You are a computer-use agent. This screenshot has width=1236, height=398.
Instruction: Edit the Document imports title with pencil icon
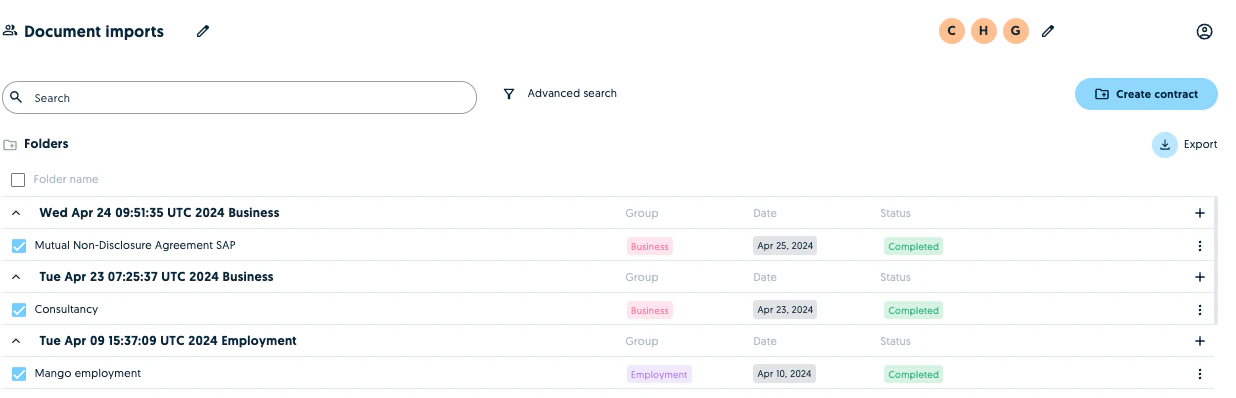(x=203, y=31)
